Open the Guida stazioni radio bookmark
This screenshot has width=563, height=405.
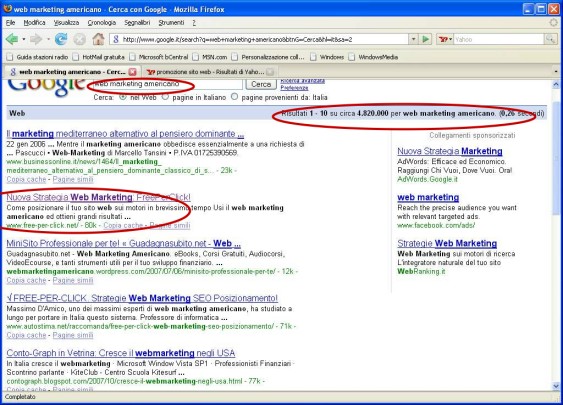(37, 57)
